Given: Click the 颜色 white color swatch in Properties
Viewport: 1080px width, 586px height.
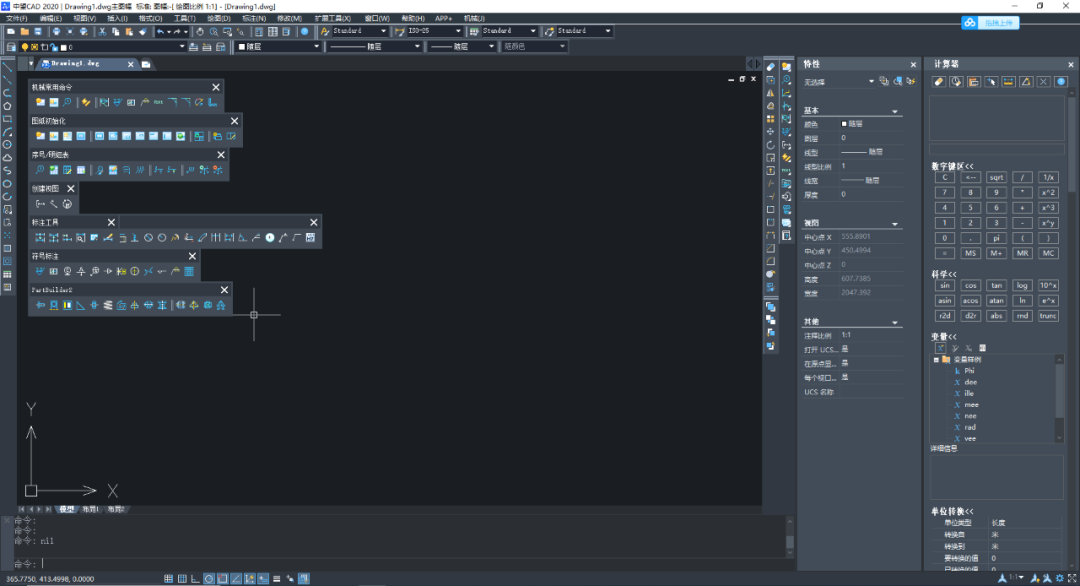Looking at the screenshot, I should click(x=844, y=124).
